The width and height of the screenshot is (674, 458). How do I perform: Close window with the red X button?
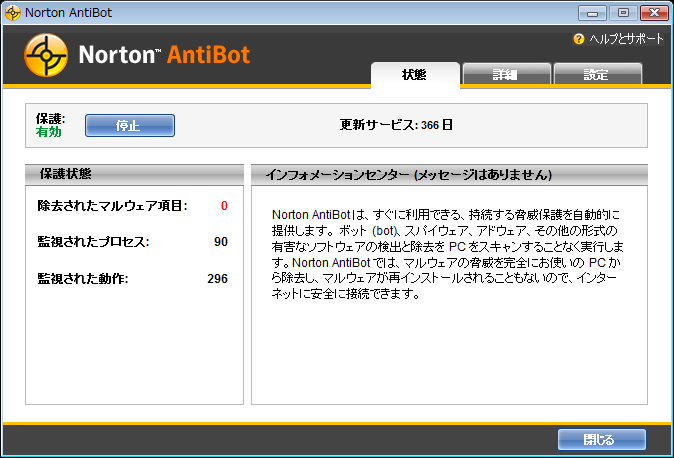coord(654,13)
